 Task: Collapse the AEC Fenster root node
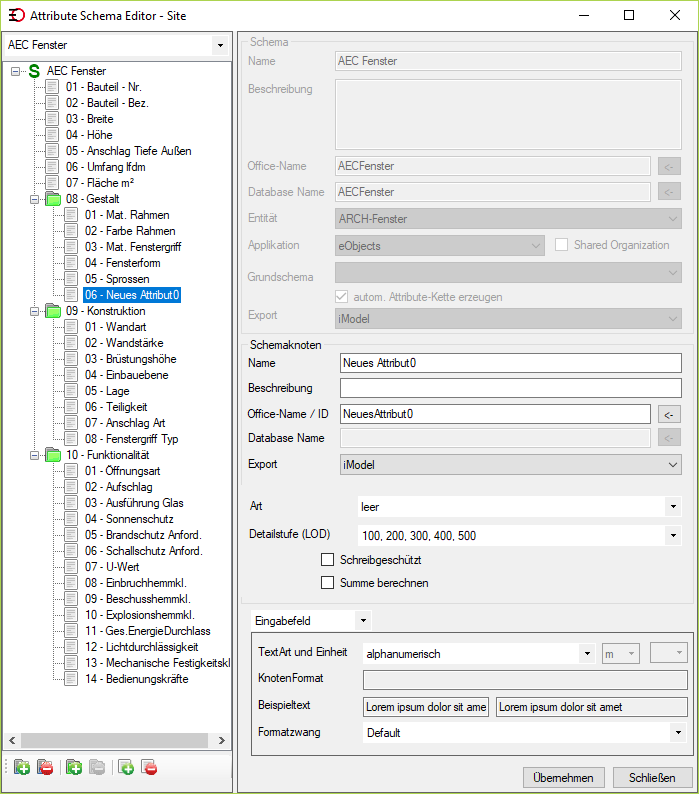click(16, 71)
